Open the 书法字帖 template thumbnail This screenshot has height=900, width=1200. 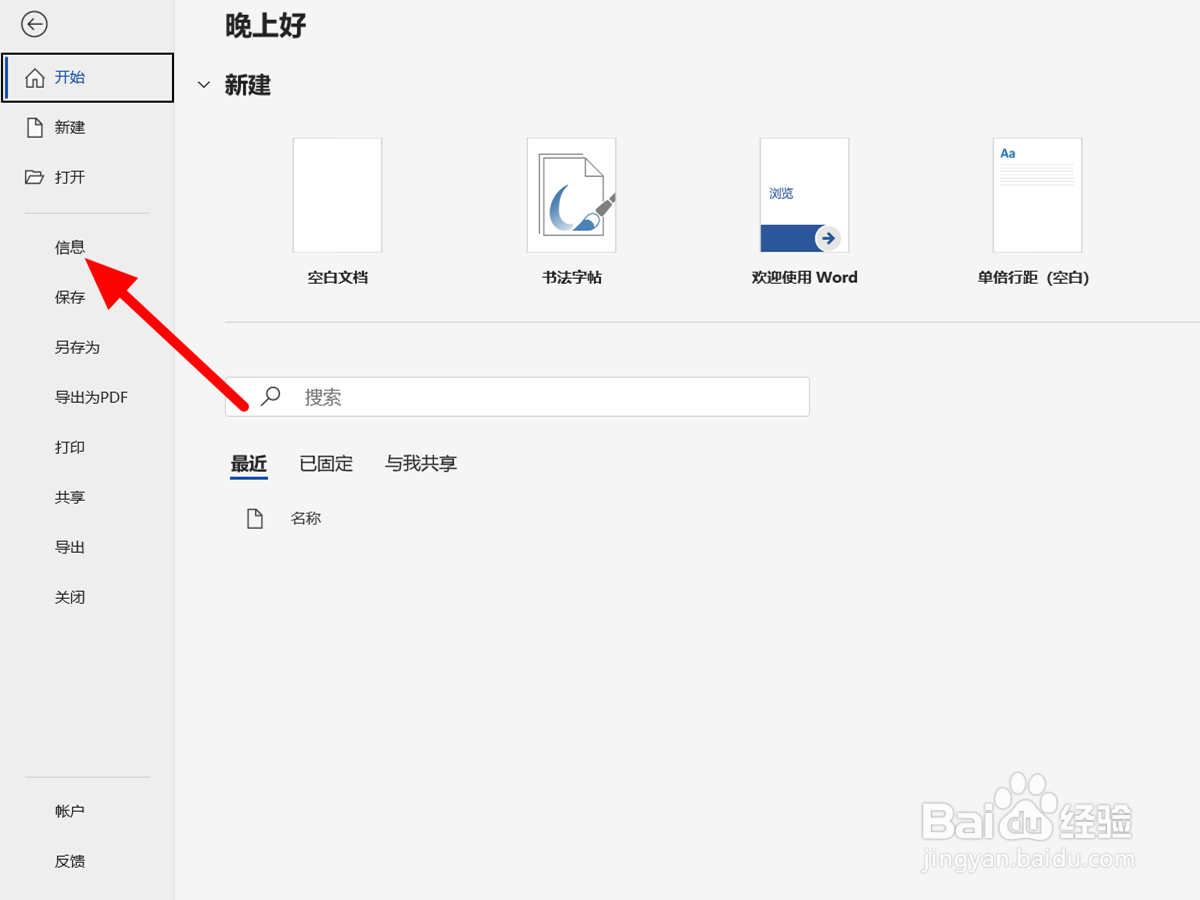(571, 195)
